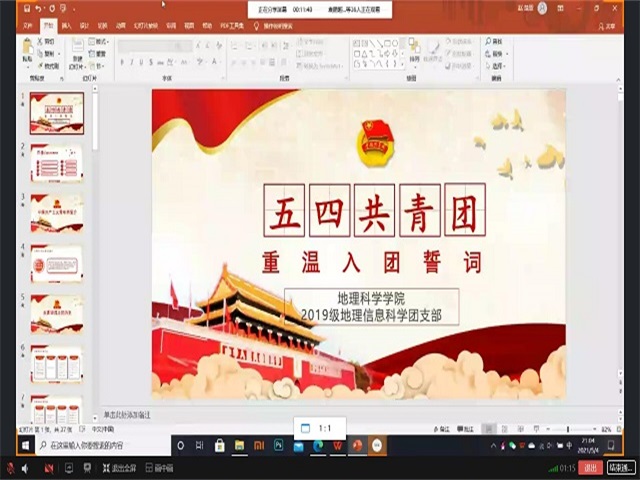This screenshot has height=480, width=640.
Task: Click the 1:1 original size button
Action: point(320,428)
